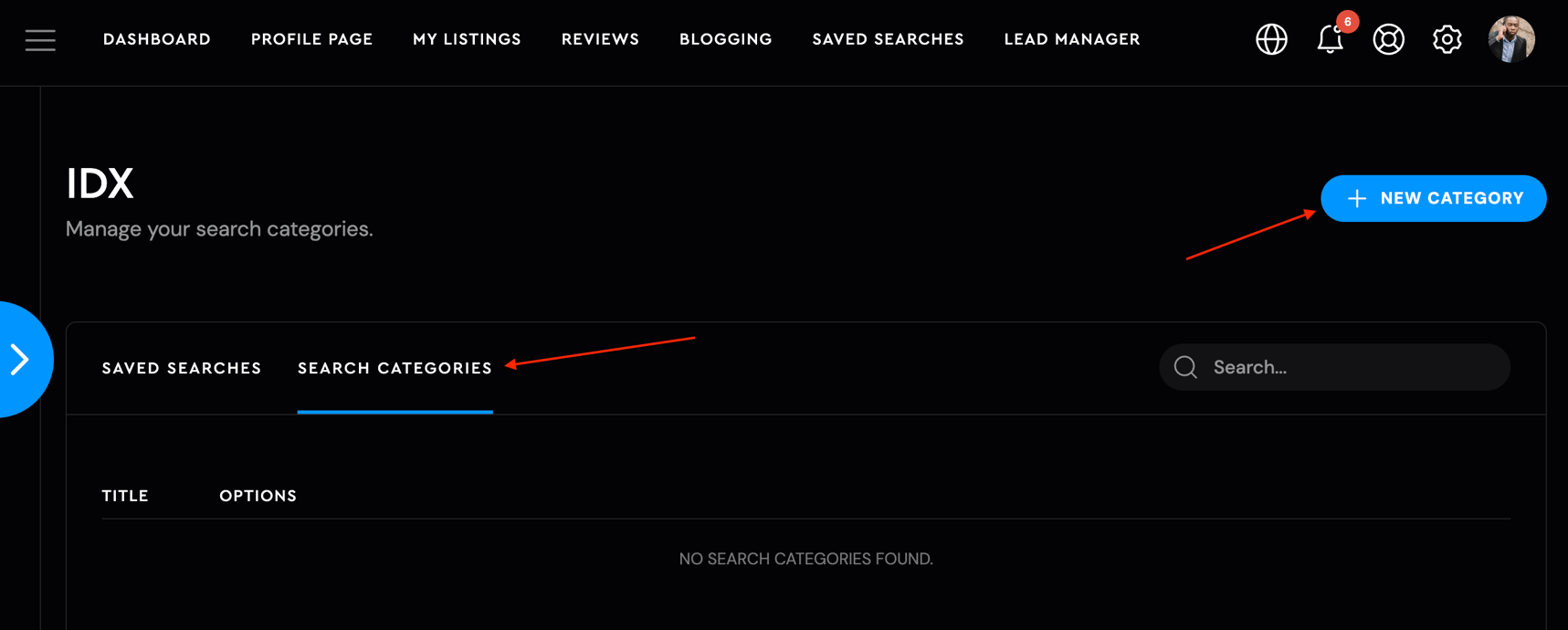1568x630 pixels.
Task: Click 'No search categories found.' message
Action: click(x=805, y=559)
